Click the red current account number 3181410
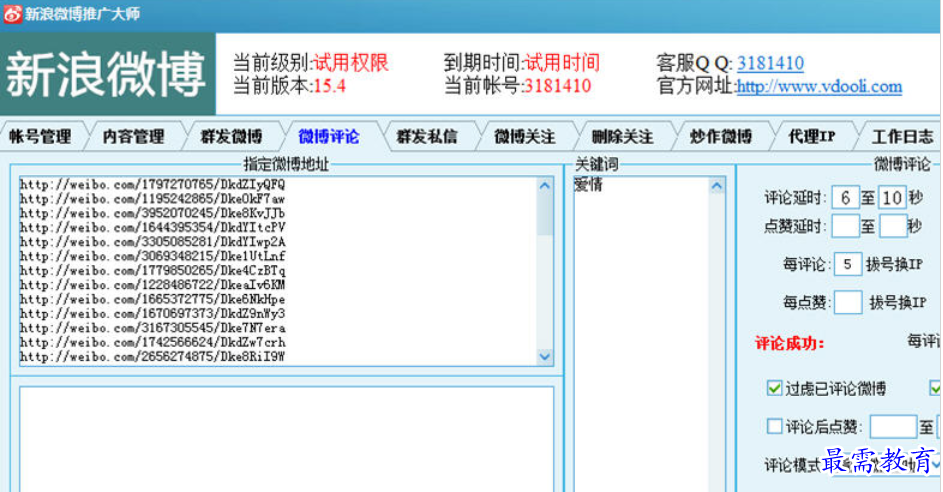This screenshot has width=943, height=492. [x=557, y=86]
